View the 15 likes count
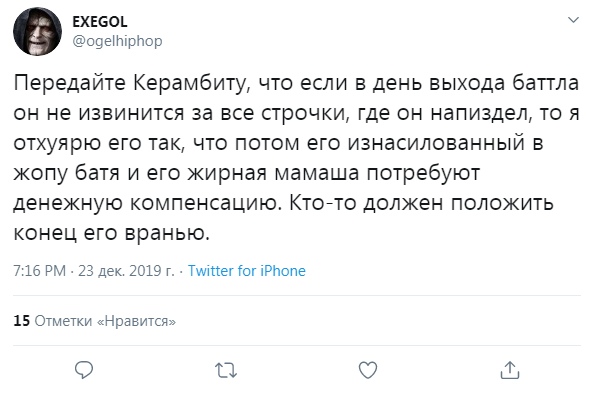Viewport: 595px width, 393px height. [x=21, y=321]
